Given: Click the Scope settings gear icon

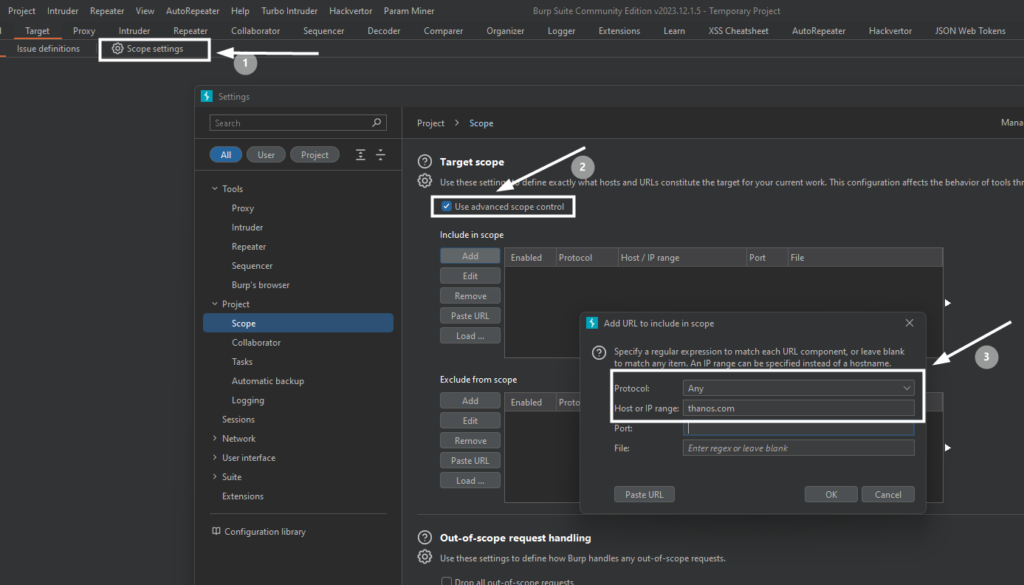Looking at the screenshot, I should click(118, 48).
